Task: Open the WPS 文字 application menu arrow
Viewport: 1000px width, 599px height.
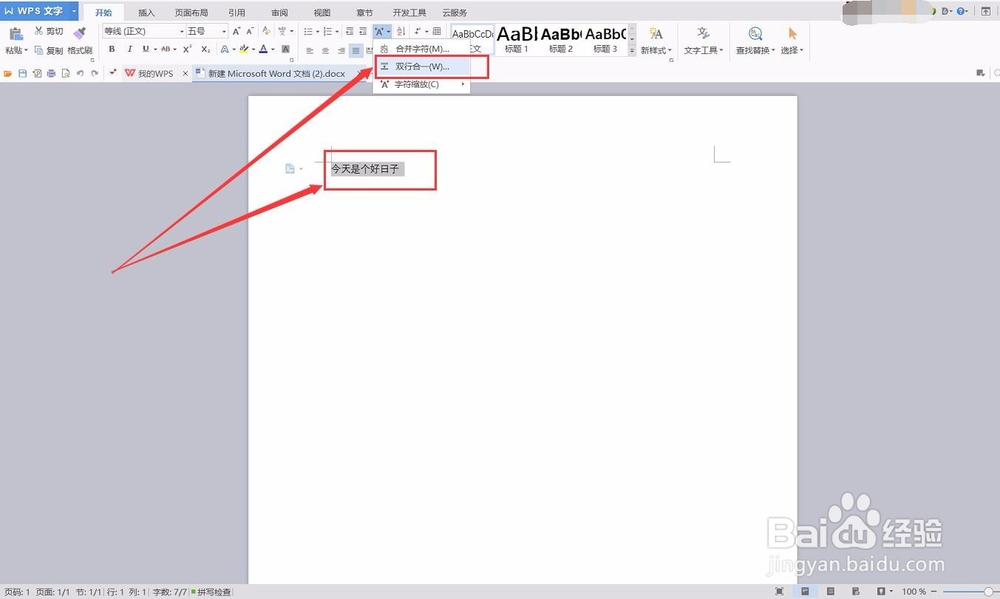Action: pyautogui.click(x=74, y=11)
